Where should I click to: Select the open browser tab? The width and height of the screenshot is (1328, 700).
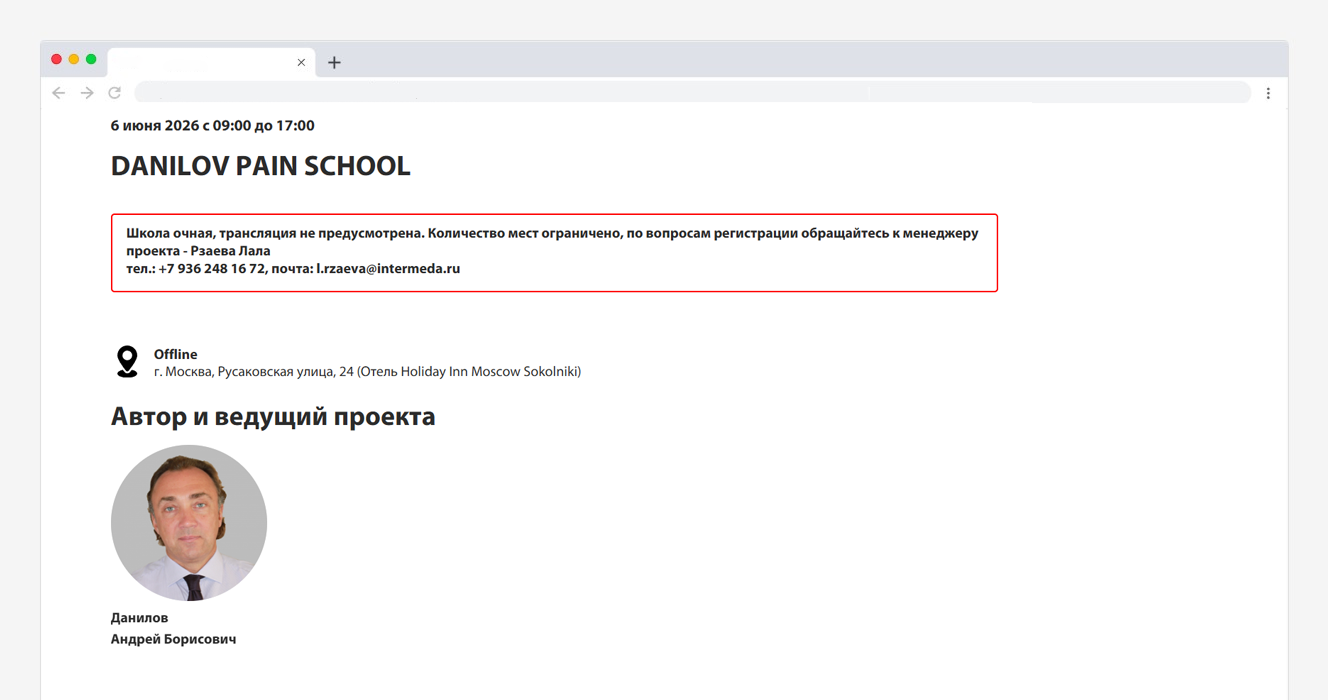coord(211,62)
